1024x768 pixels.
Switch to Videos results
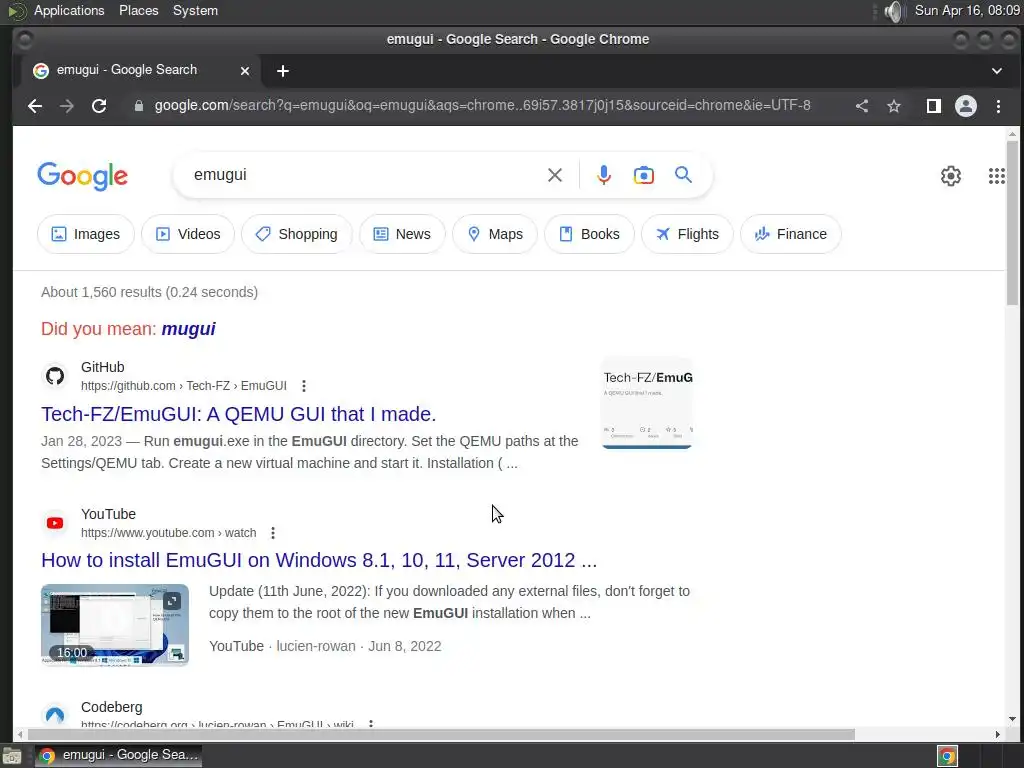(188, 234)
